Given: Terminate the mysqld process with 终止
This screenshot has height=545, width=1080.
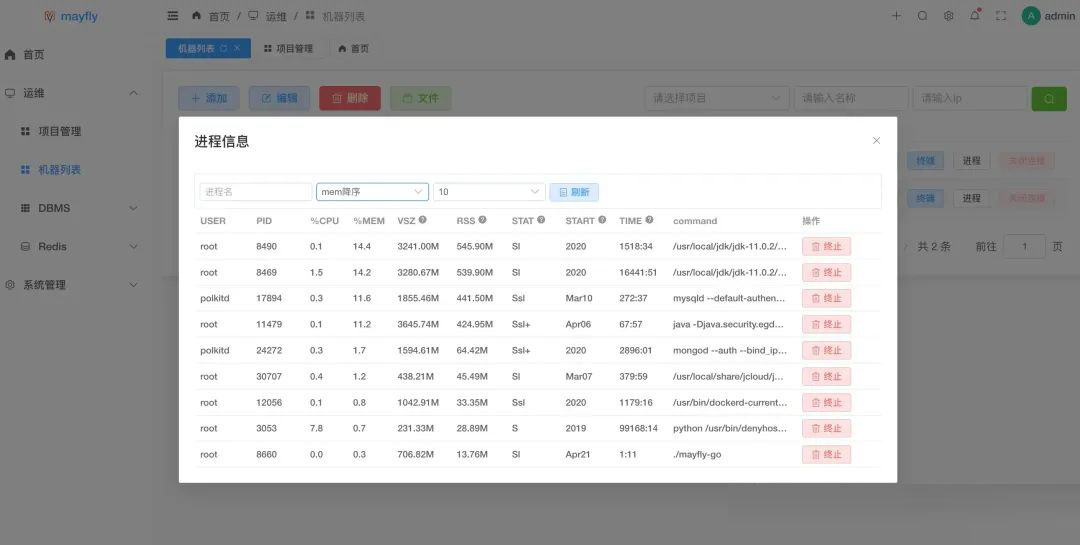Looking at the screenshot, I should pyautogui.click(x=826, y=298).
